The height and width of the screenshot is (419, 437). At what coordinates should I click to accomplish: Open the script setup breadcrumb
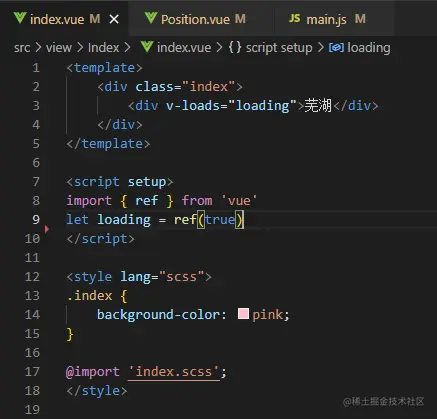(x=279, y=48)
